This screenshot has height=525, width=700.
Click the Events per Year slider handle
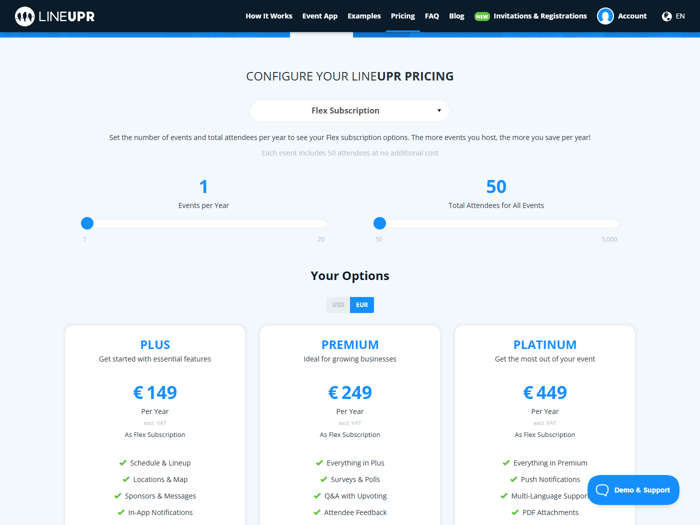(x=87, y=223)
